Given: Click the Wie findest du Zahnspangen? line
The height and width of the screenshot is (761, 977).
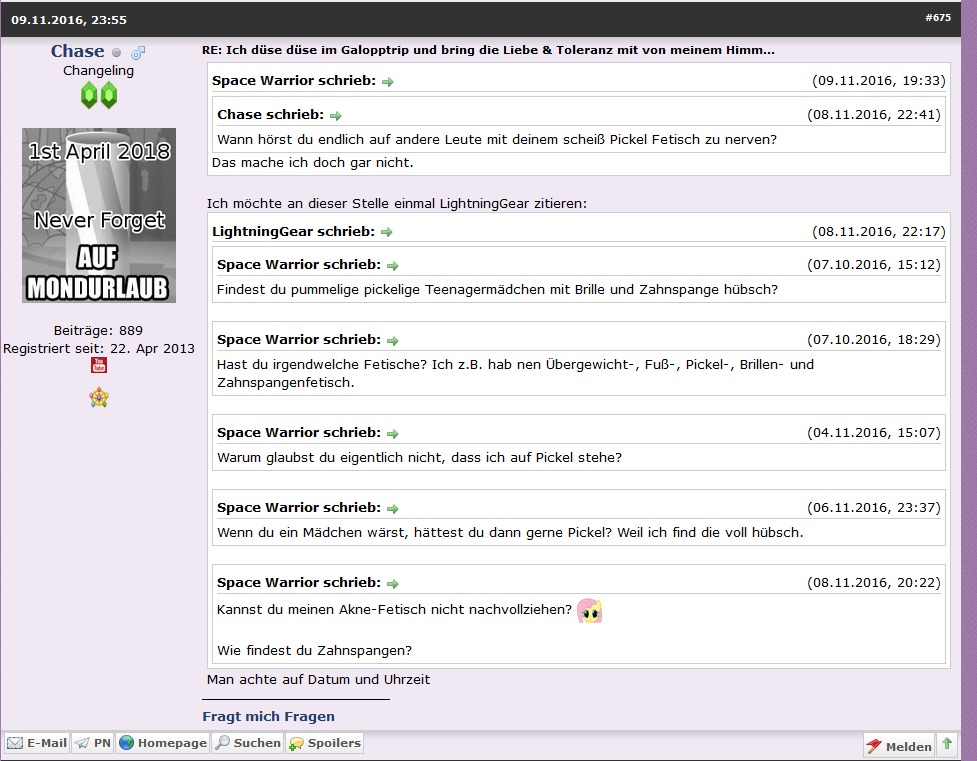Looking at the screenshot, I should (315, 650).
